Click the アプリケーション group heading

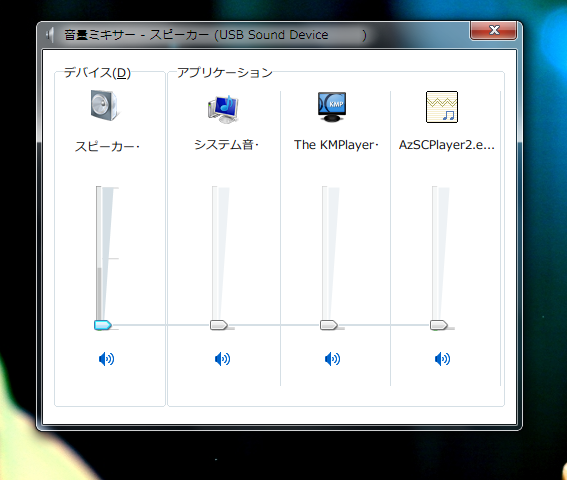coord(225,73)
